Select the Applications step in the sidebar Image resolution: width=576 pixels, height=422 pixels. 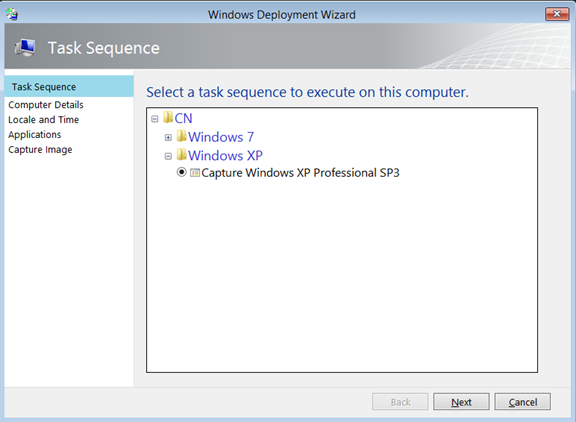(x=35, y=135)
